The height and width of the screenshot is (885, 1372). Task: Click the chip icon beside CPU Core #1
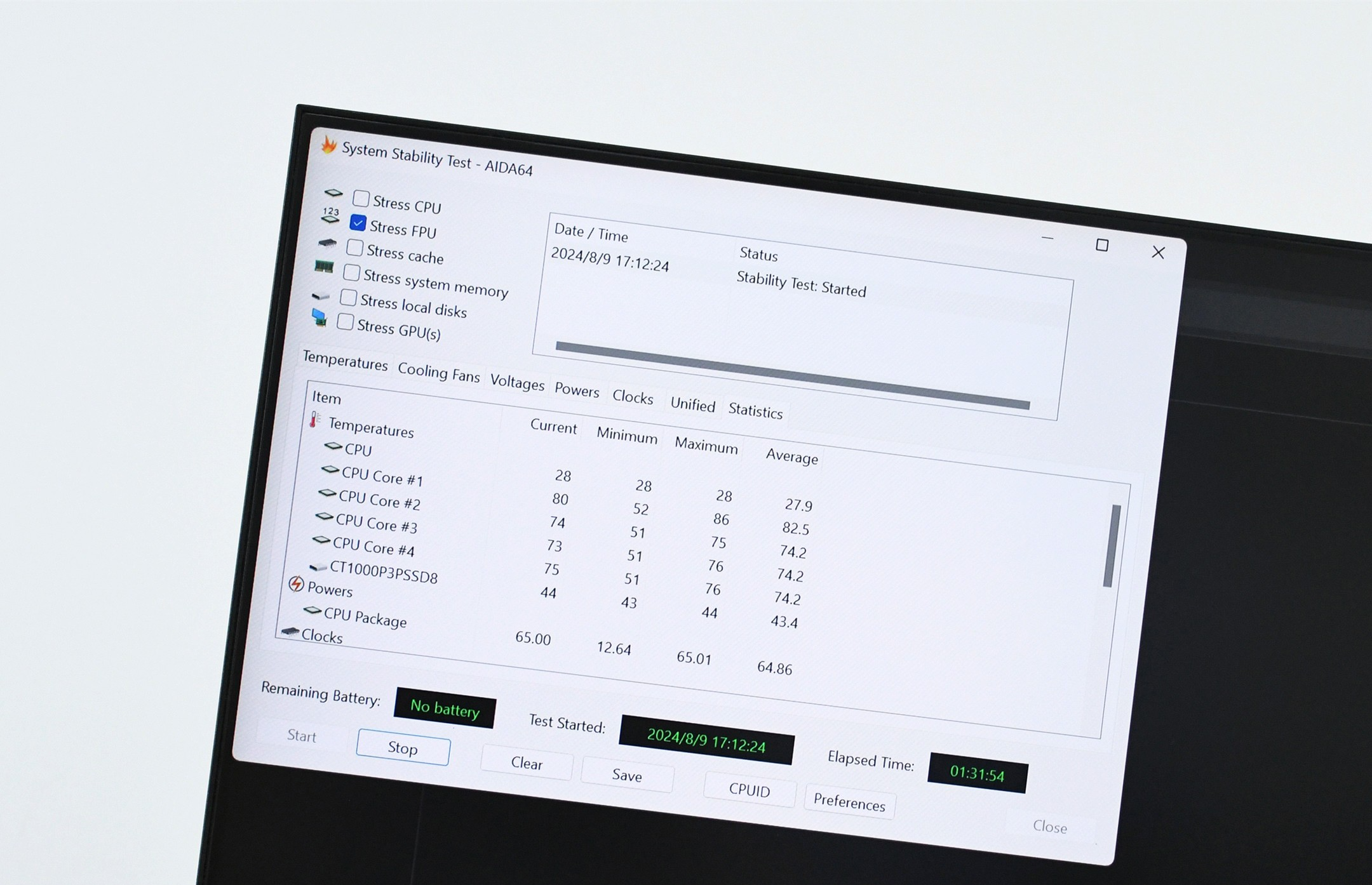(330, 470)
